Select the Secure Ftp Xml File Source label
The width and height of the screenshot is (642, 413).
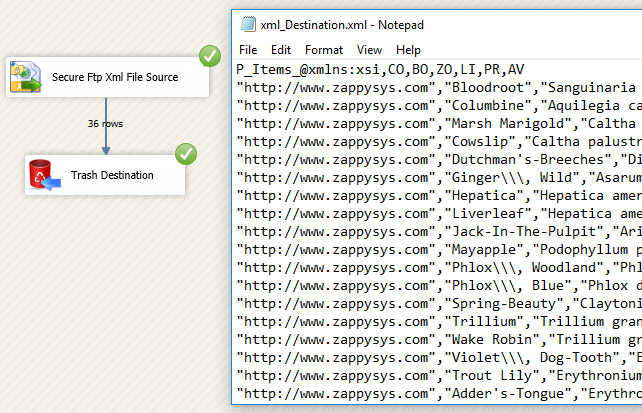[115, 77]
